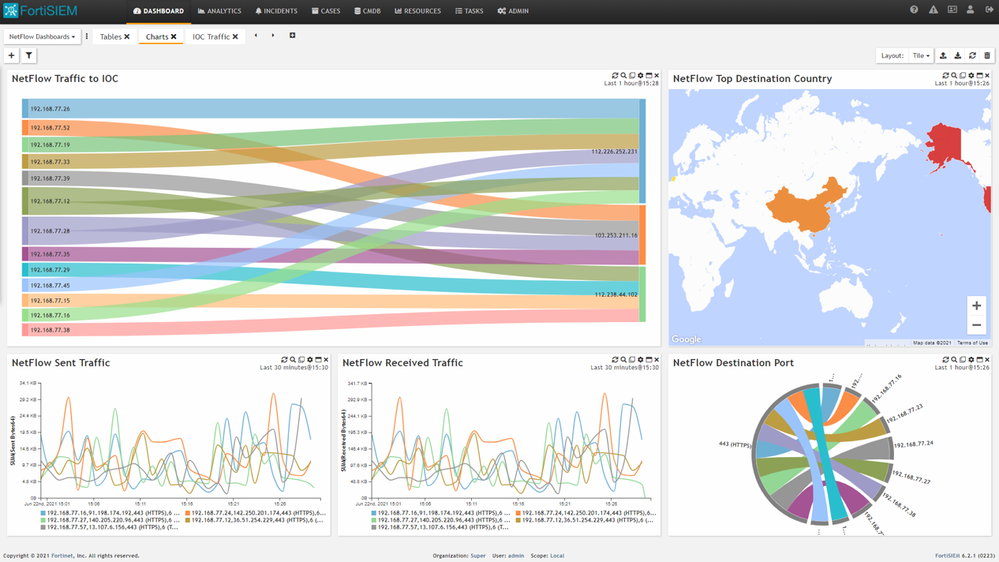The height and width of the screenshot is (562, 999).
Task: Switch to the IOC Traffic tab
Action: click(211, 36)
